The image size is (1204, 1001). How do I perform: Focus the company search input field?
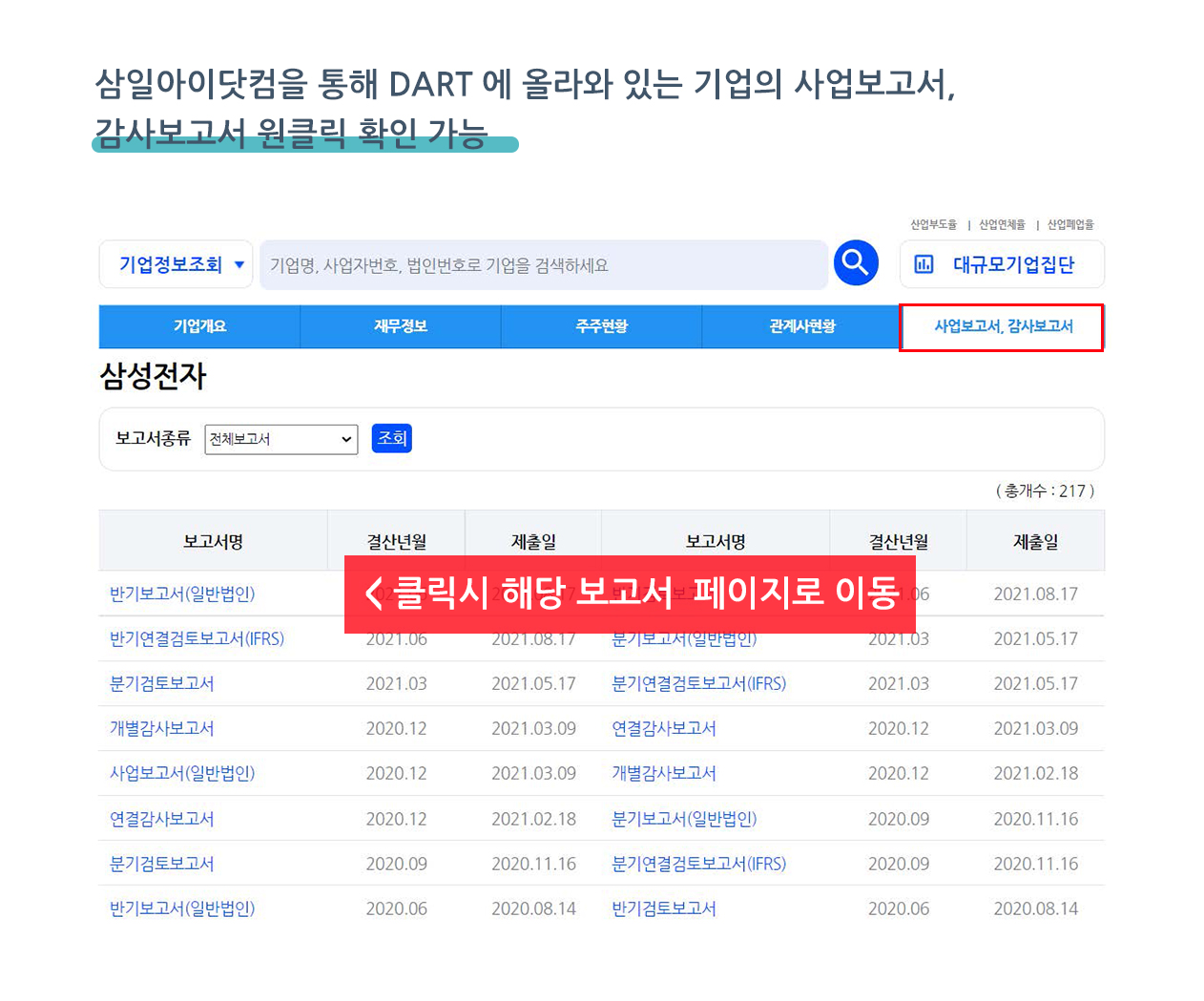pos(544,264)
